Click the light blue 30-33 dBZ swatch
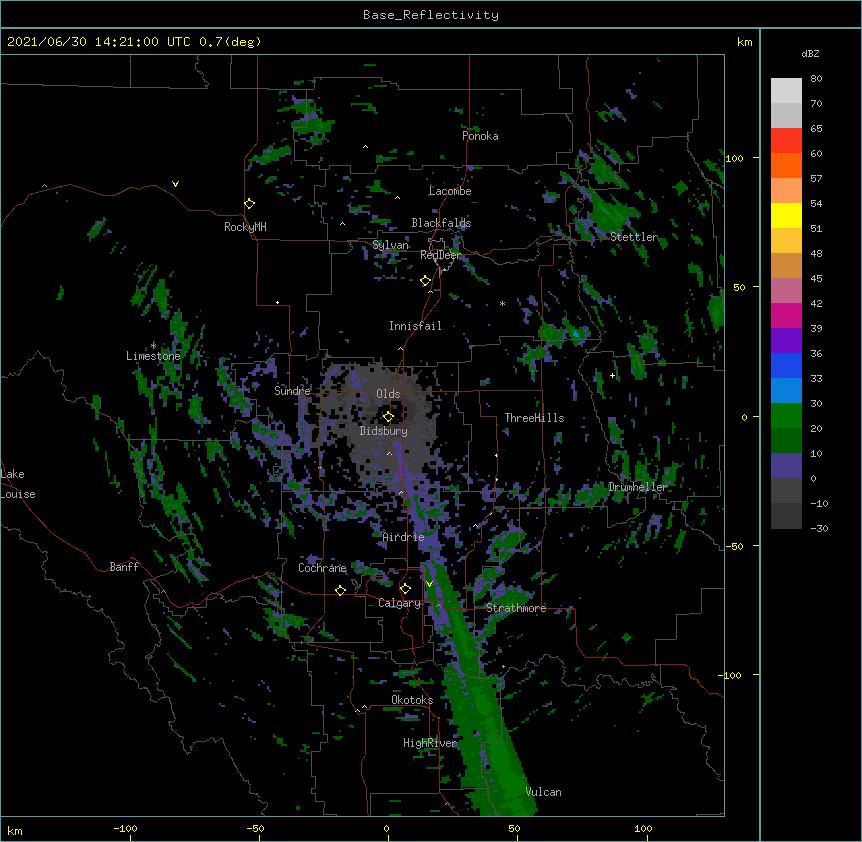 (786, 391)
